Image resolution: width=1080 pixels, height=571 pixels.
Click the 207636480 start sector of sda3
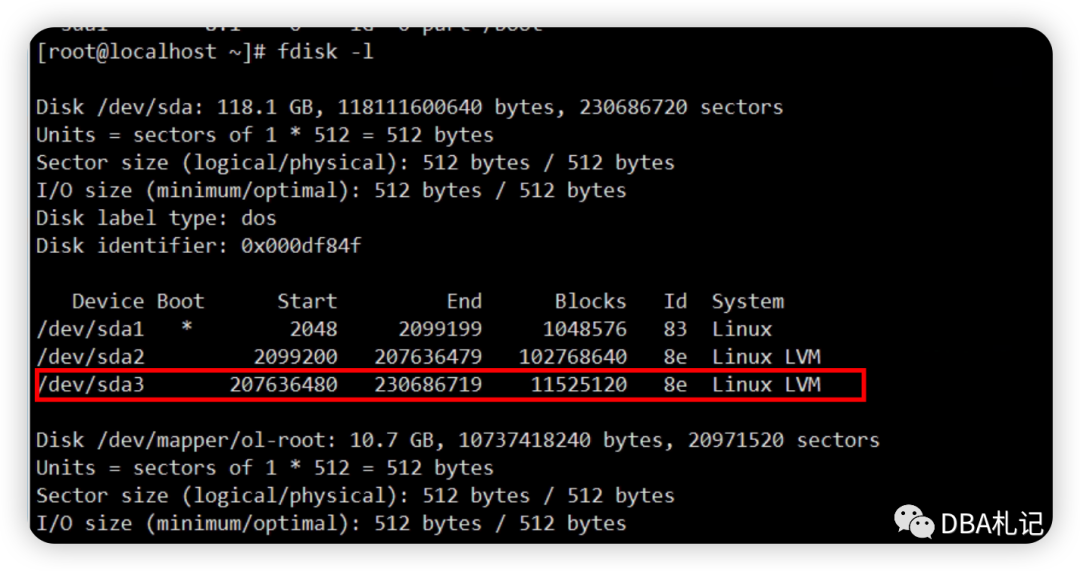[x=283, y=384]
